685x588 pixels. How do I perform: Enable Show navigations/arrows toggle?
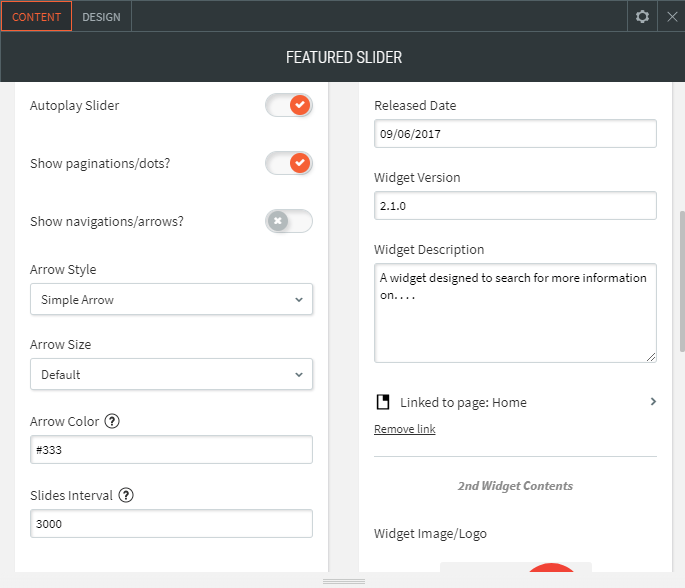(x=289, y=221)
